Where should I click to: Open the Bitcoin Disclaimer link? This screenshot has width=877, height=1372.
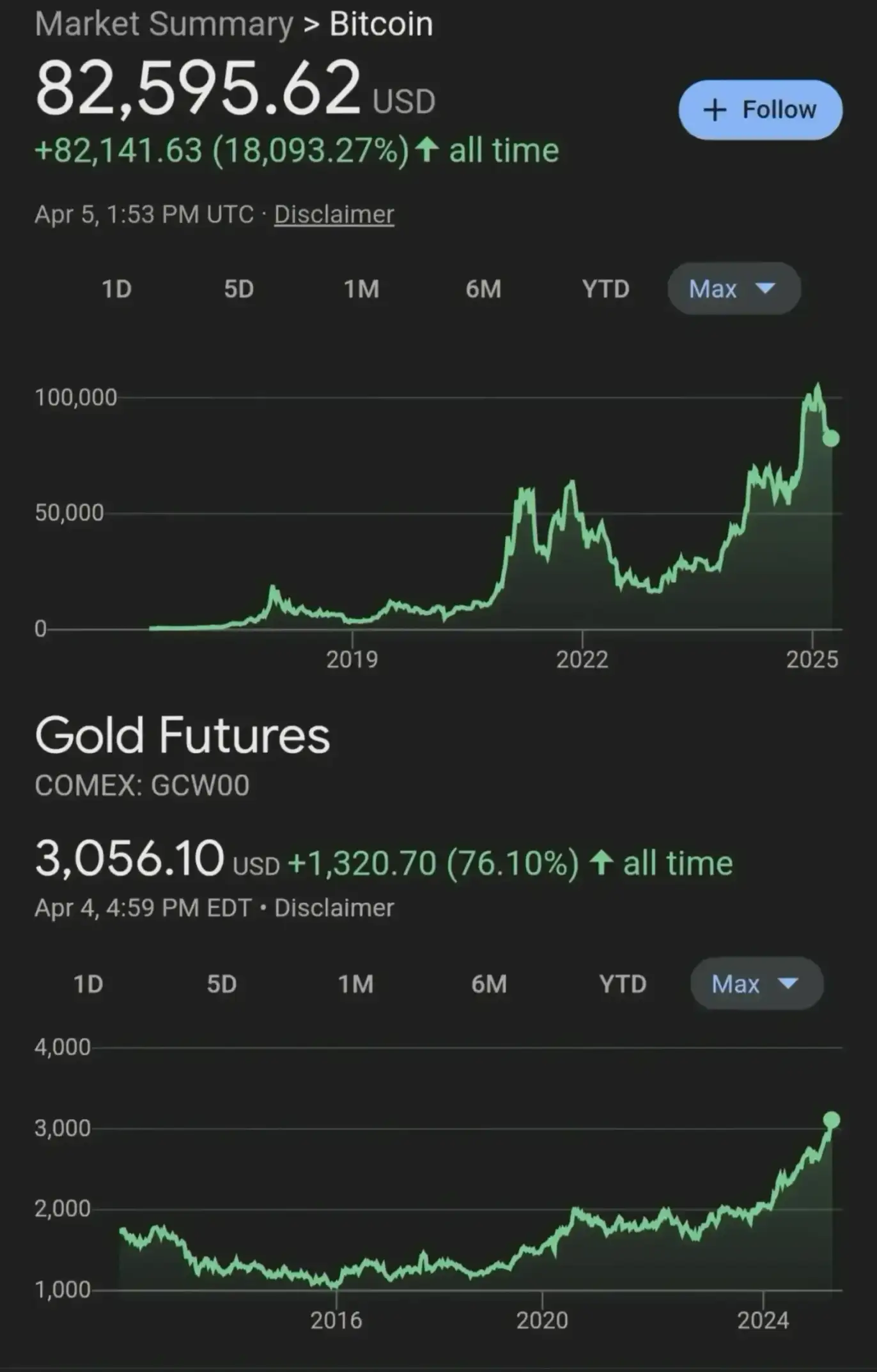[x=334, y=214]
